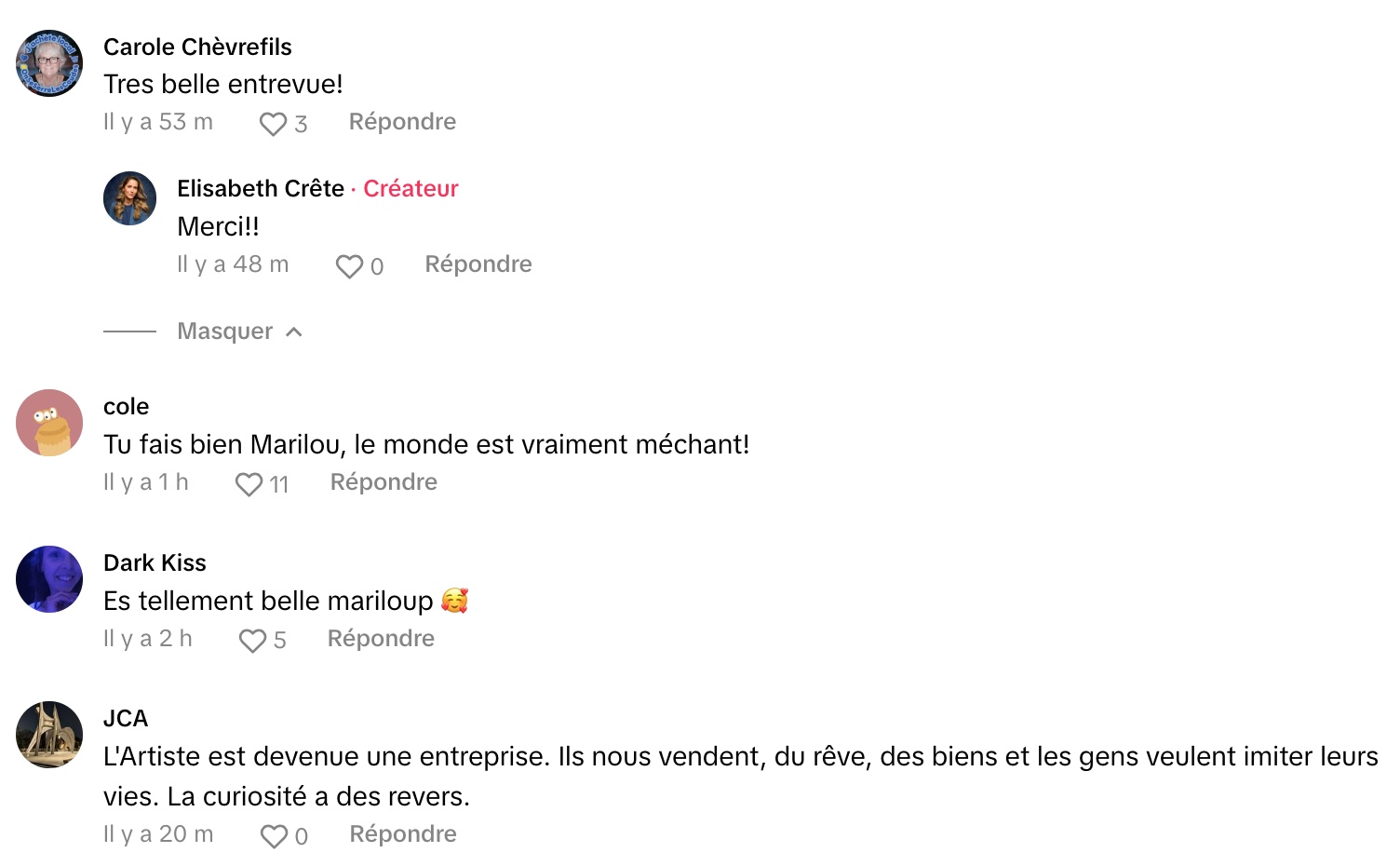Screen dimensions: 1400x866
Task: Tap the heart on Dark Kiss's comment
Action: [252, 641]
